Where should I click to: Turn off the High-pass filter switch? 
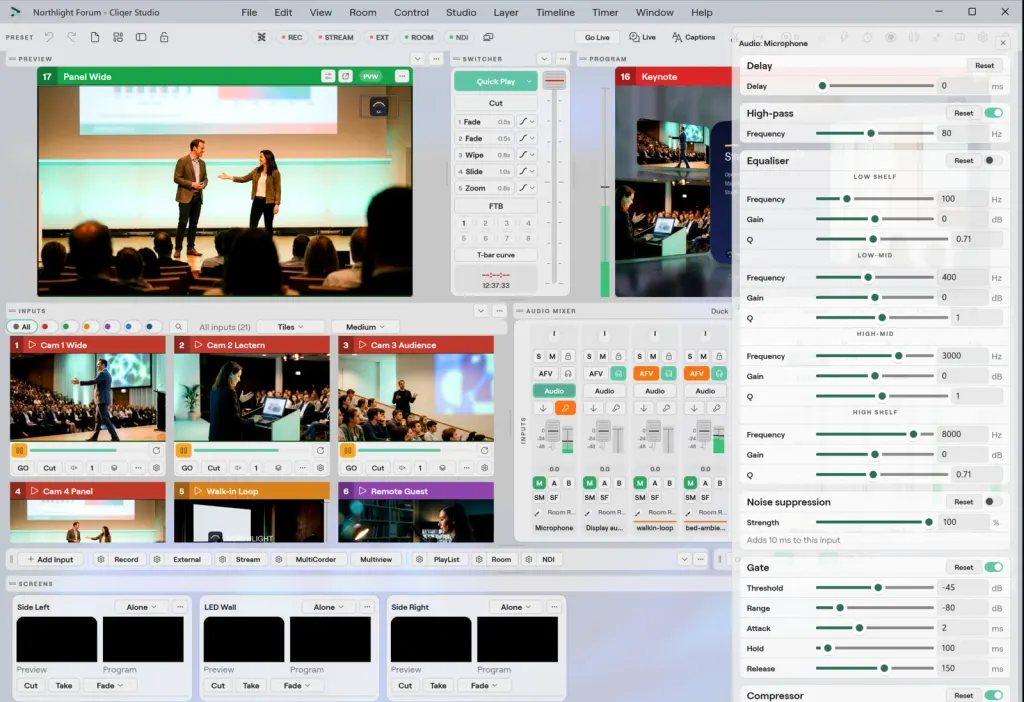[x=993, y=113]
